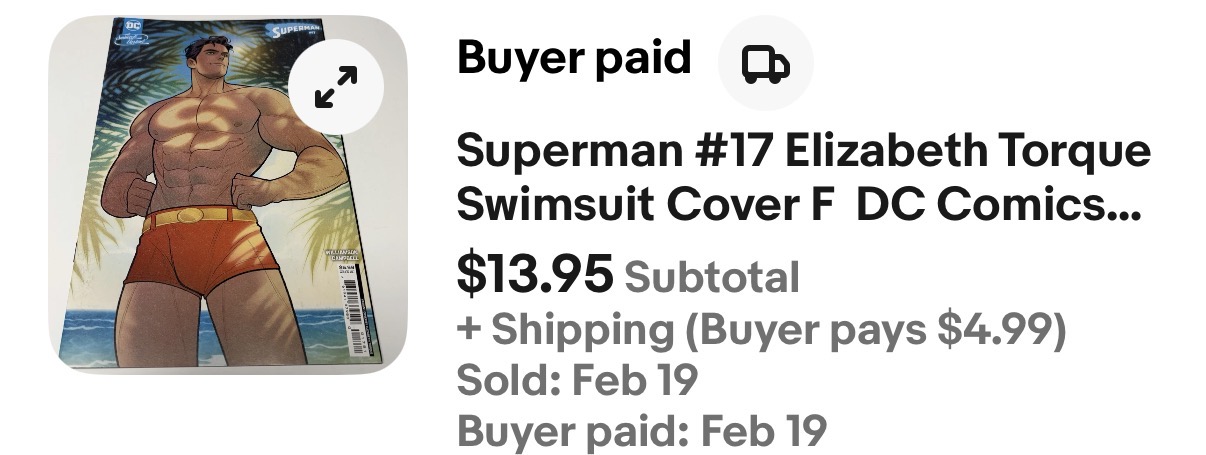The image size is (1206, 455).
Task: Click the "Swimsuit Cover F DC Comics..." title line
Action: point(799,203)
